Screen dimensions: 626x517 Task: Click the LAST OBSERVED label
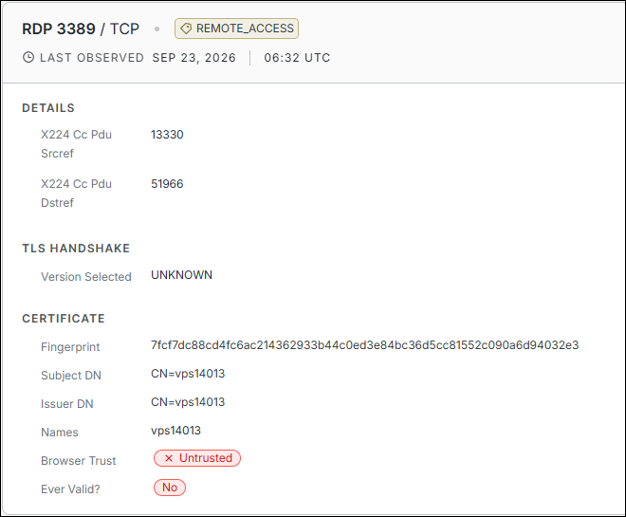92,58
